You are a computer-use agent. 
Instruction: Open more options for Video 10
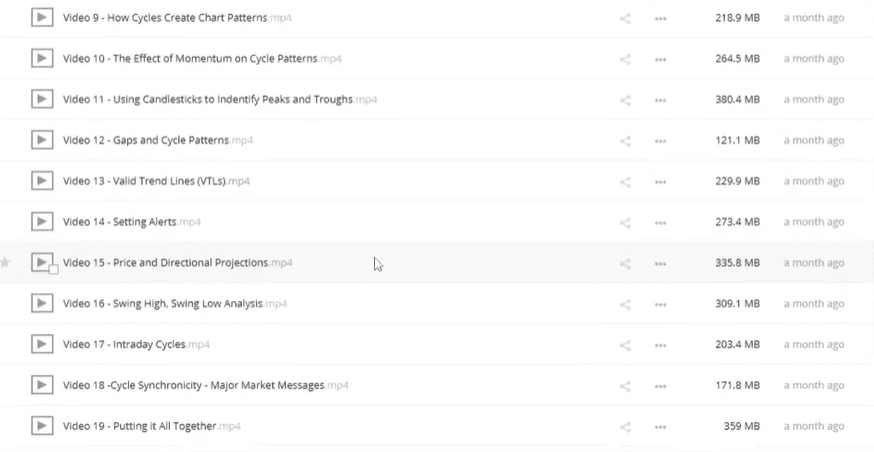pyautogui.click(x=661, y=59)
